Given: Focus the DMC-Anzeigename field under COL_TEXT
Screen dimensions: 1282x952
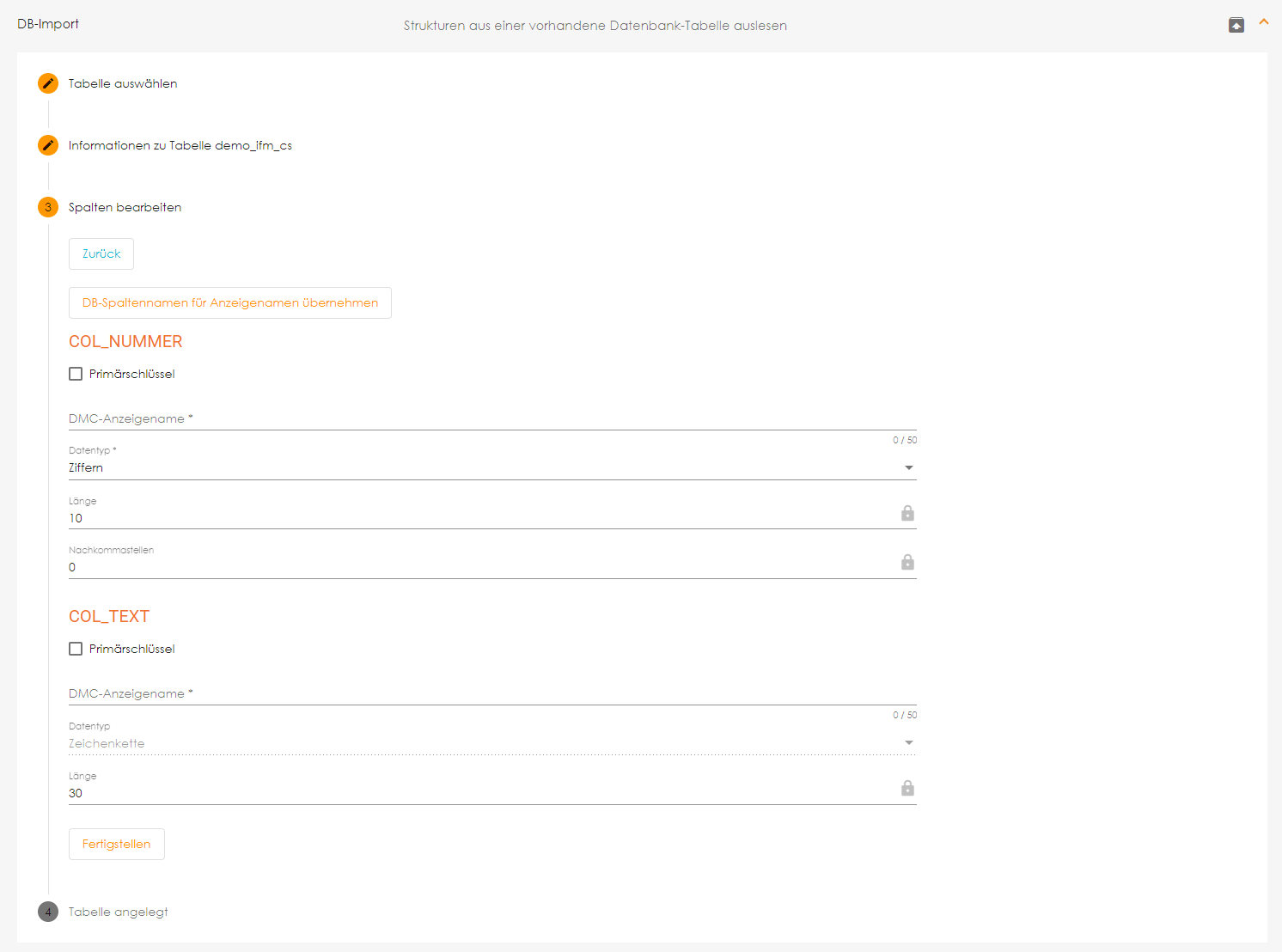Looking at the screenshot, I should click(x=491, y=693).
